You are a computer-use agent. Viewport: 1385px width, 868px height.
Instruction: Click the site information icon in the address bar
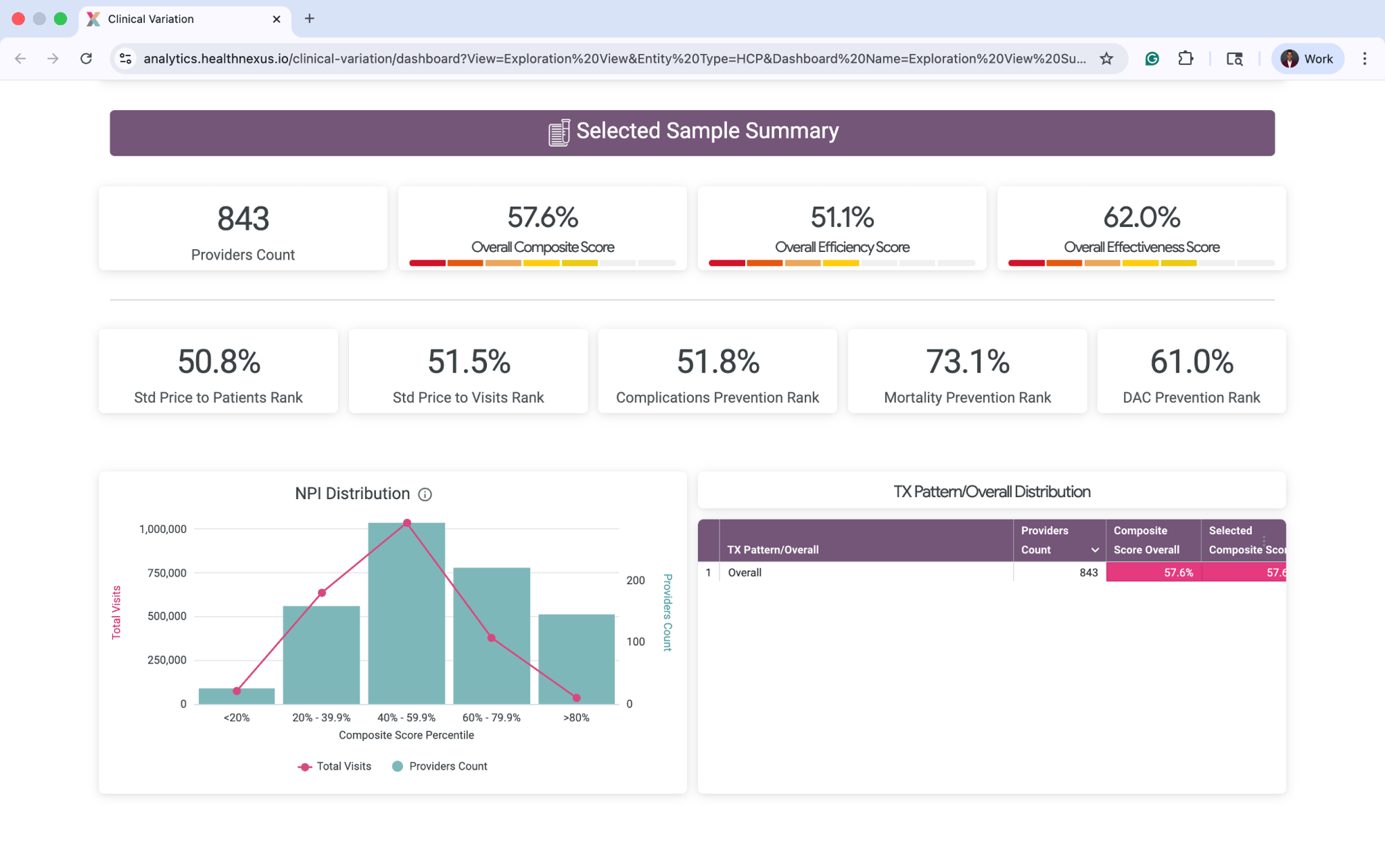tap(125, 59)
